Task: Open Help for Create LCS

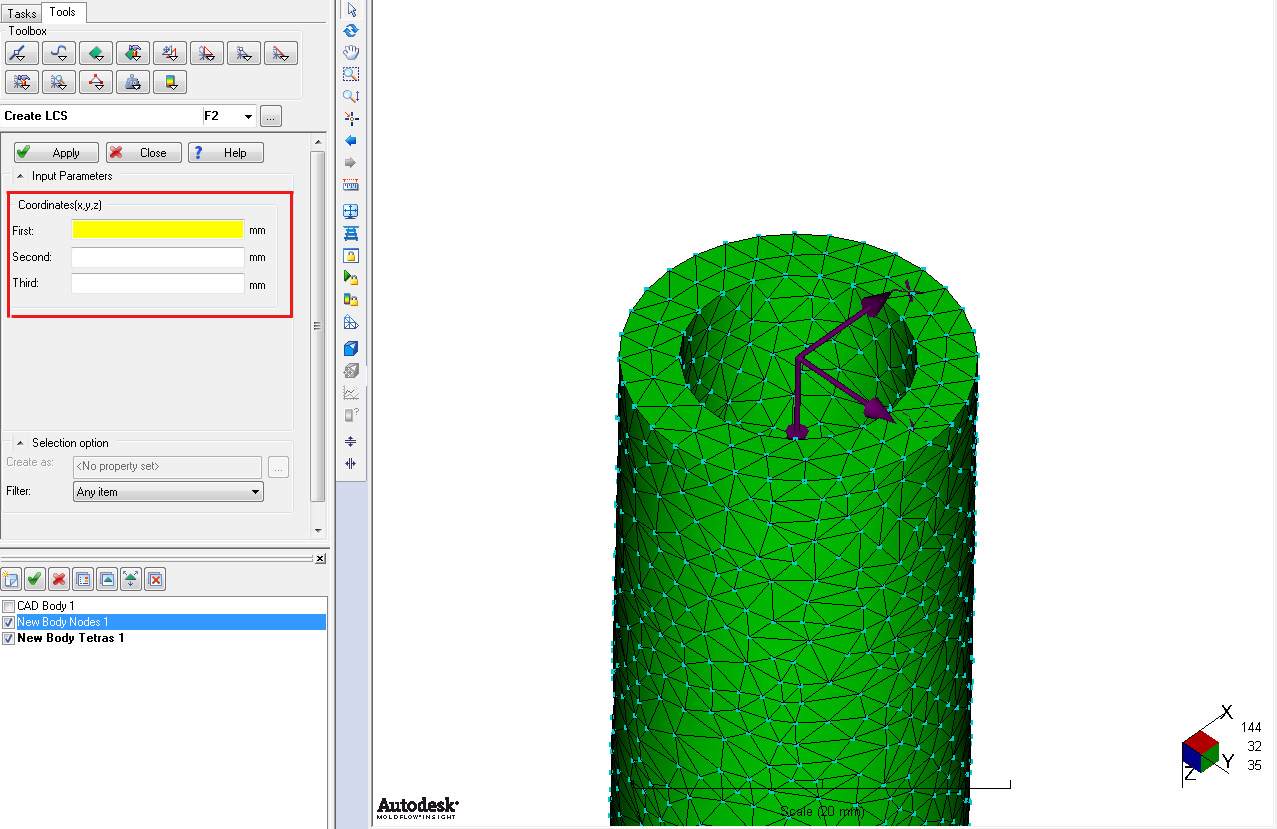Action: click(225, 152)
